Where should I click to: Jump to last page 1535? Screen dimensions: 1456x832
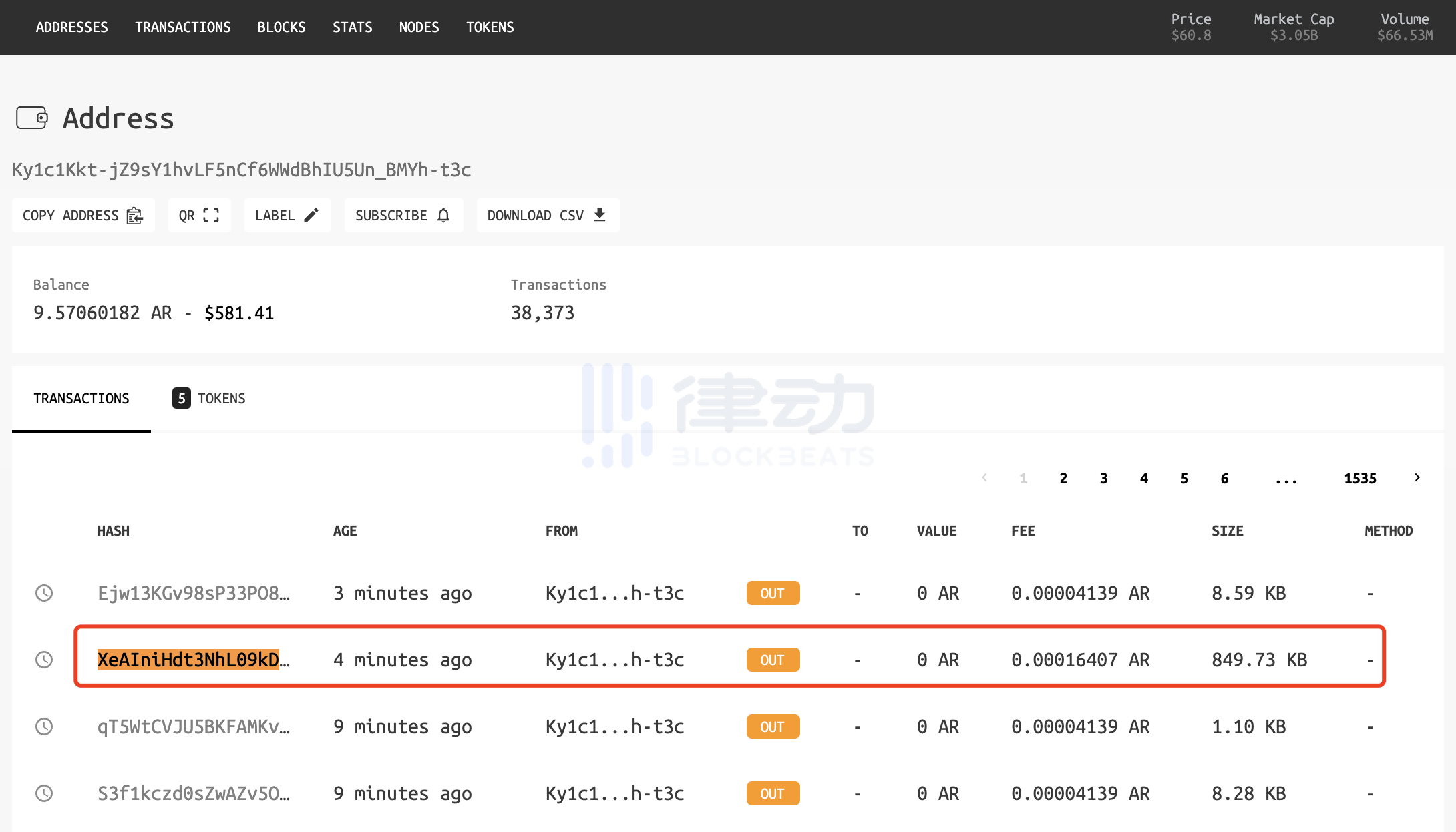[x=1360, y=479]
